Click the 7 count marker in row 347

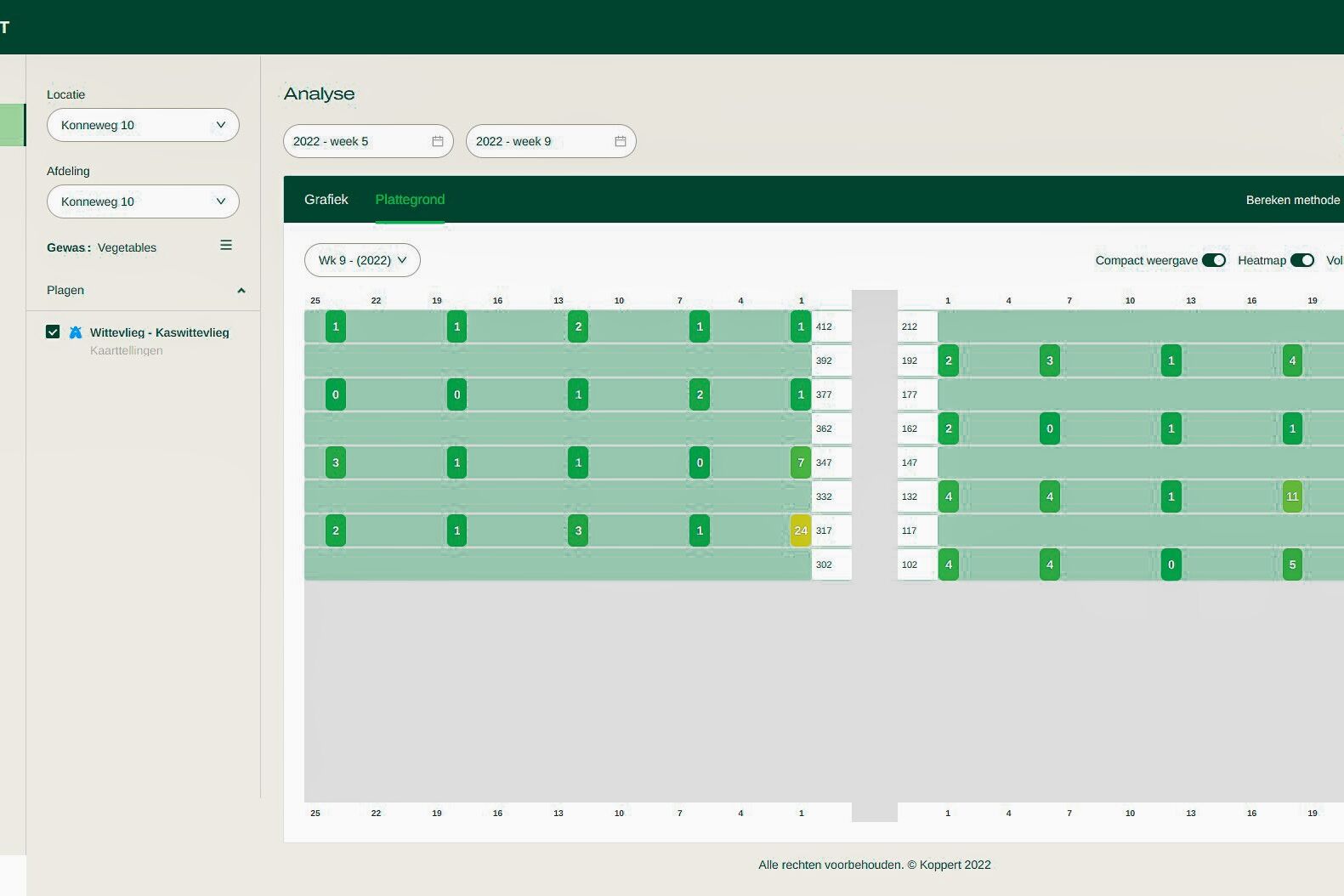[800, 462]
